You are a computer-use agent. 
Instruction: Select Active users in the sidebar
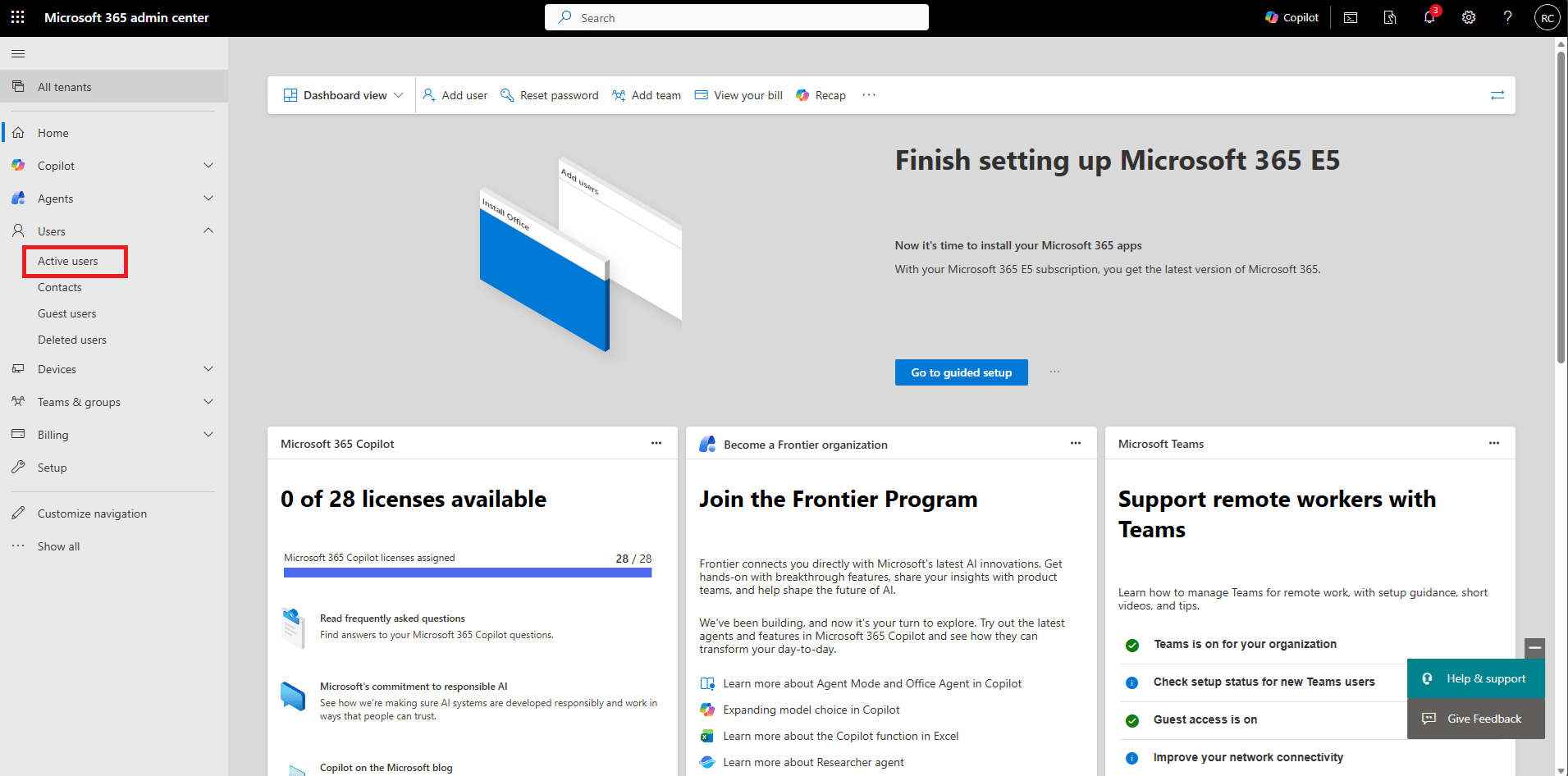coord(68,261)
